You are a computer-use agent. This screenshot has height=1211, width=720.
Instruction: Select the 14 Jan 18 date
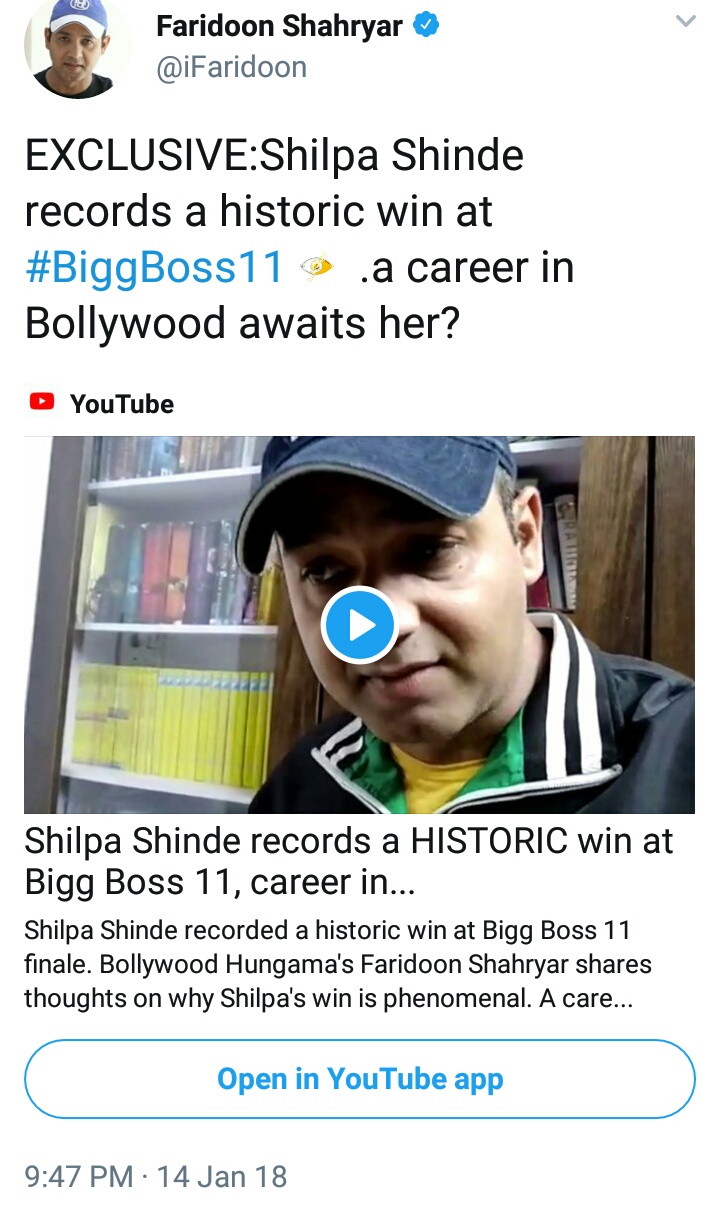[x=222, y=1177]
